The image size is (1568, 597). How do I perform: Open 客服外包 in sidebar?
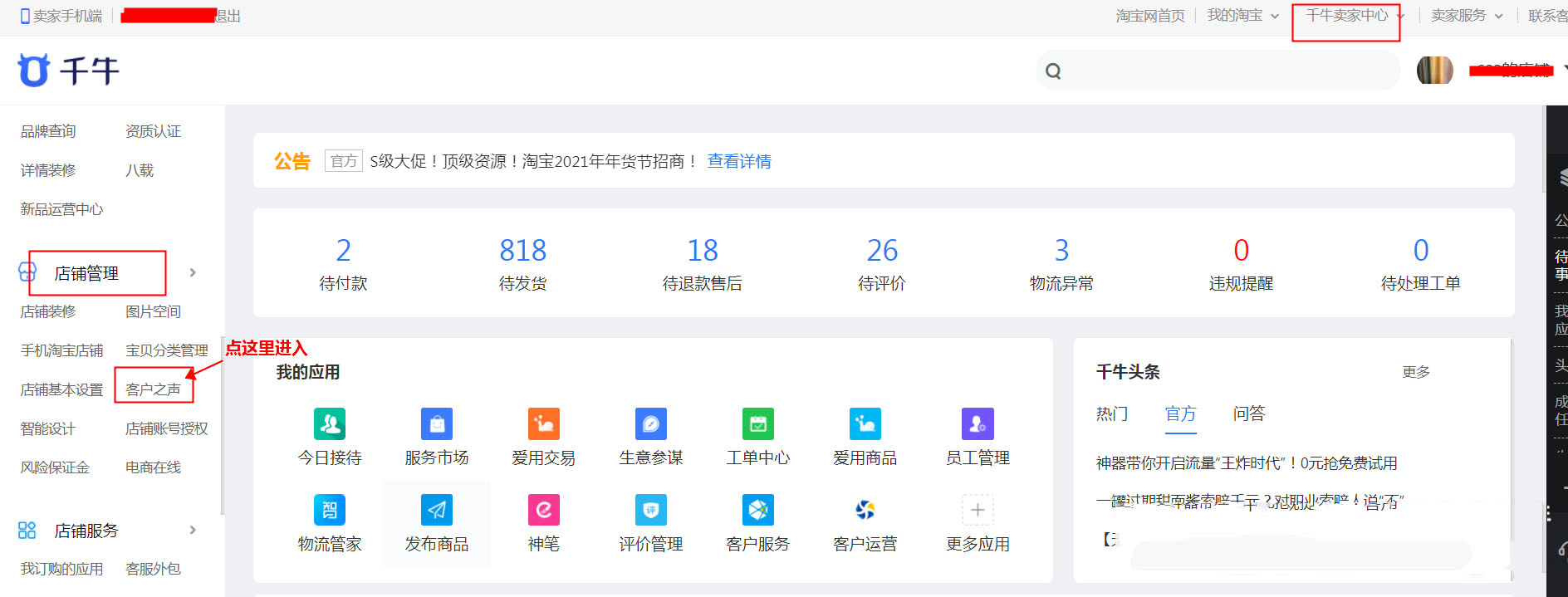(153, 569)
